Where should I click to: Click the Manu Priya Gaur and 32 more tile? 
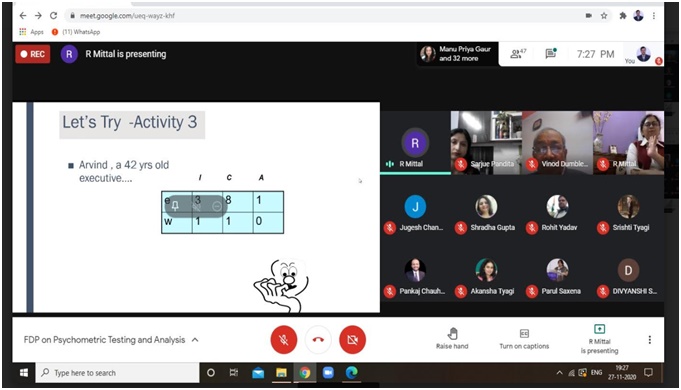click(x=457, y=54)
